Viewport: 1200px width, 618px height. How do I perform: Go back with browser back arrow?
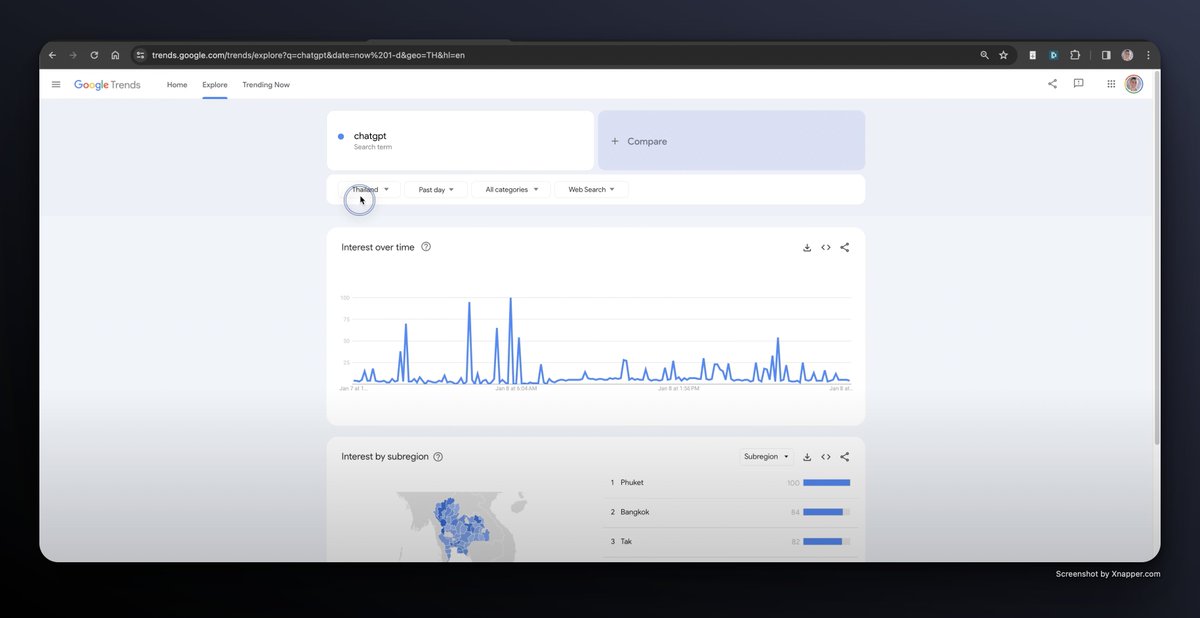[x=52, y=55]
